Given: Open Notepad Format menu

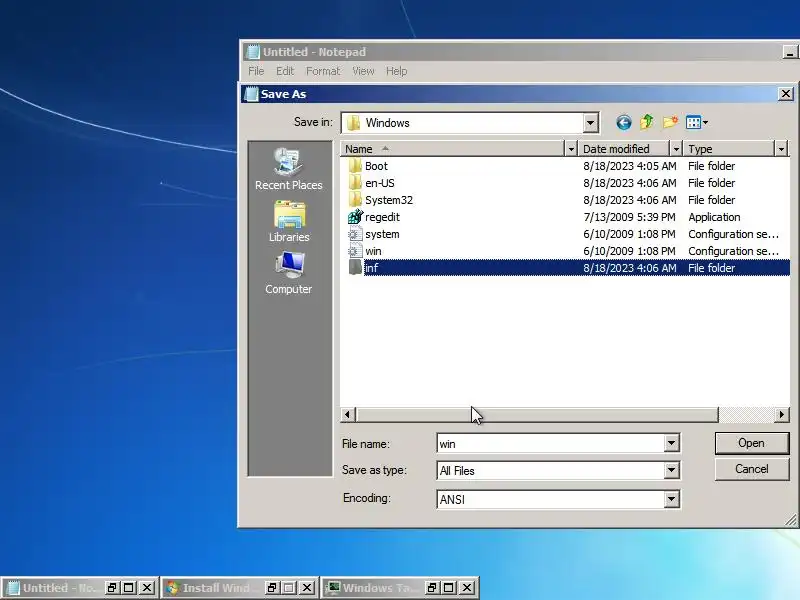Looking at the screenshot, I should coord(323,71).
